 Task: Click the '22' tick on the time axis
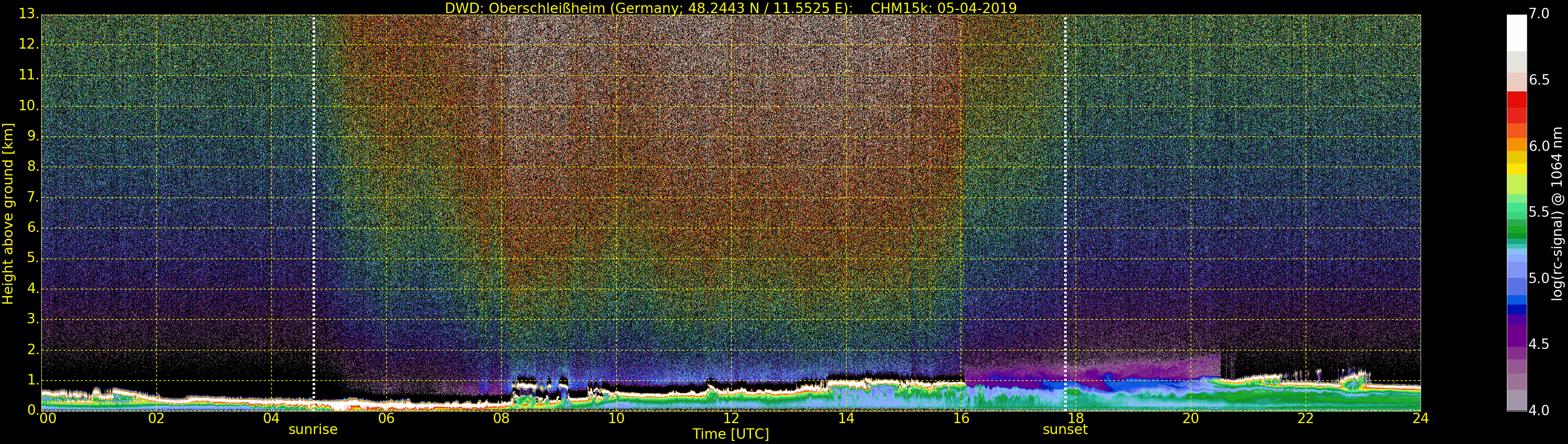tap(1306, 418)
